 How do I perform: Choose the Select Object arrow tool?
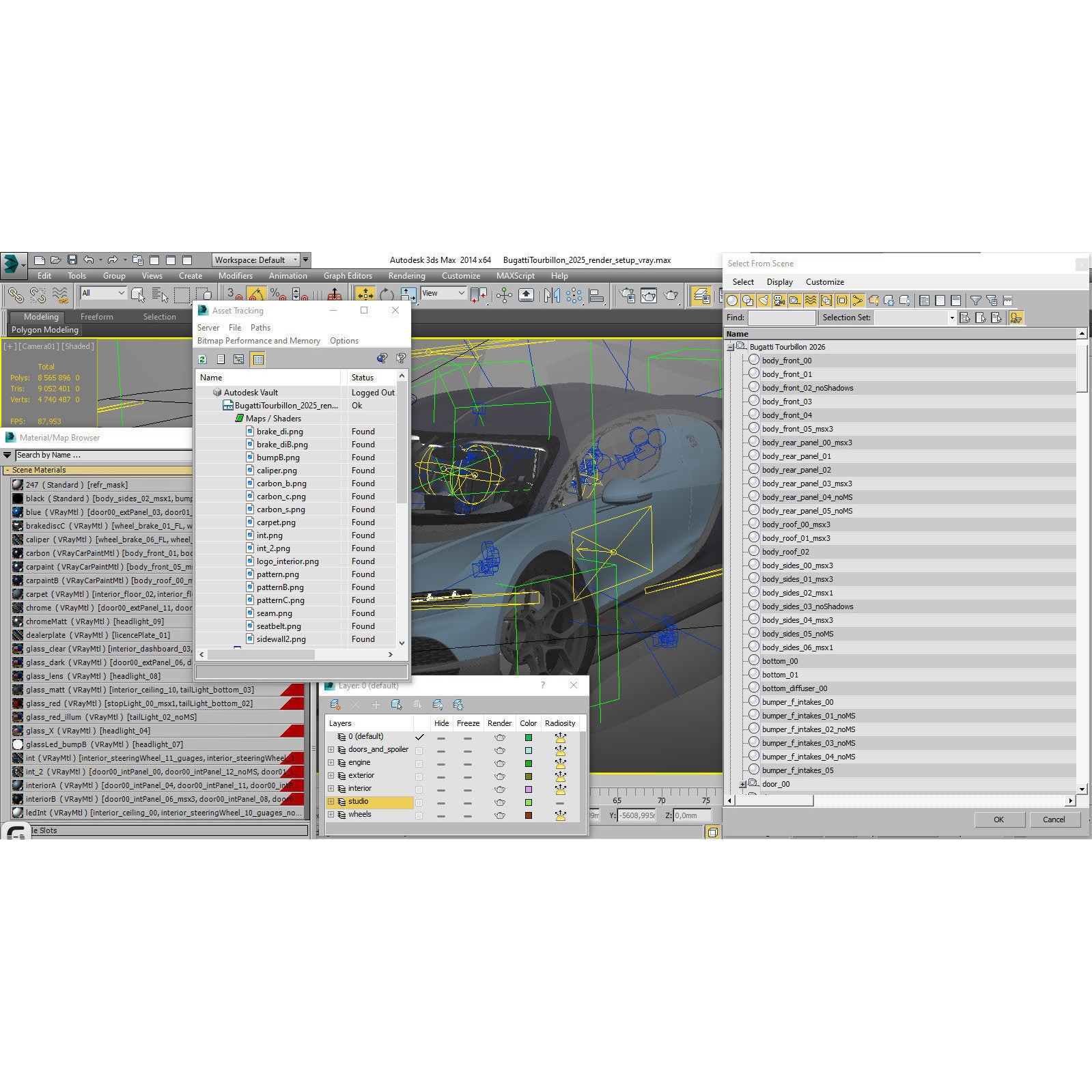coord(138,295)
